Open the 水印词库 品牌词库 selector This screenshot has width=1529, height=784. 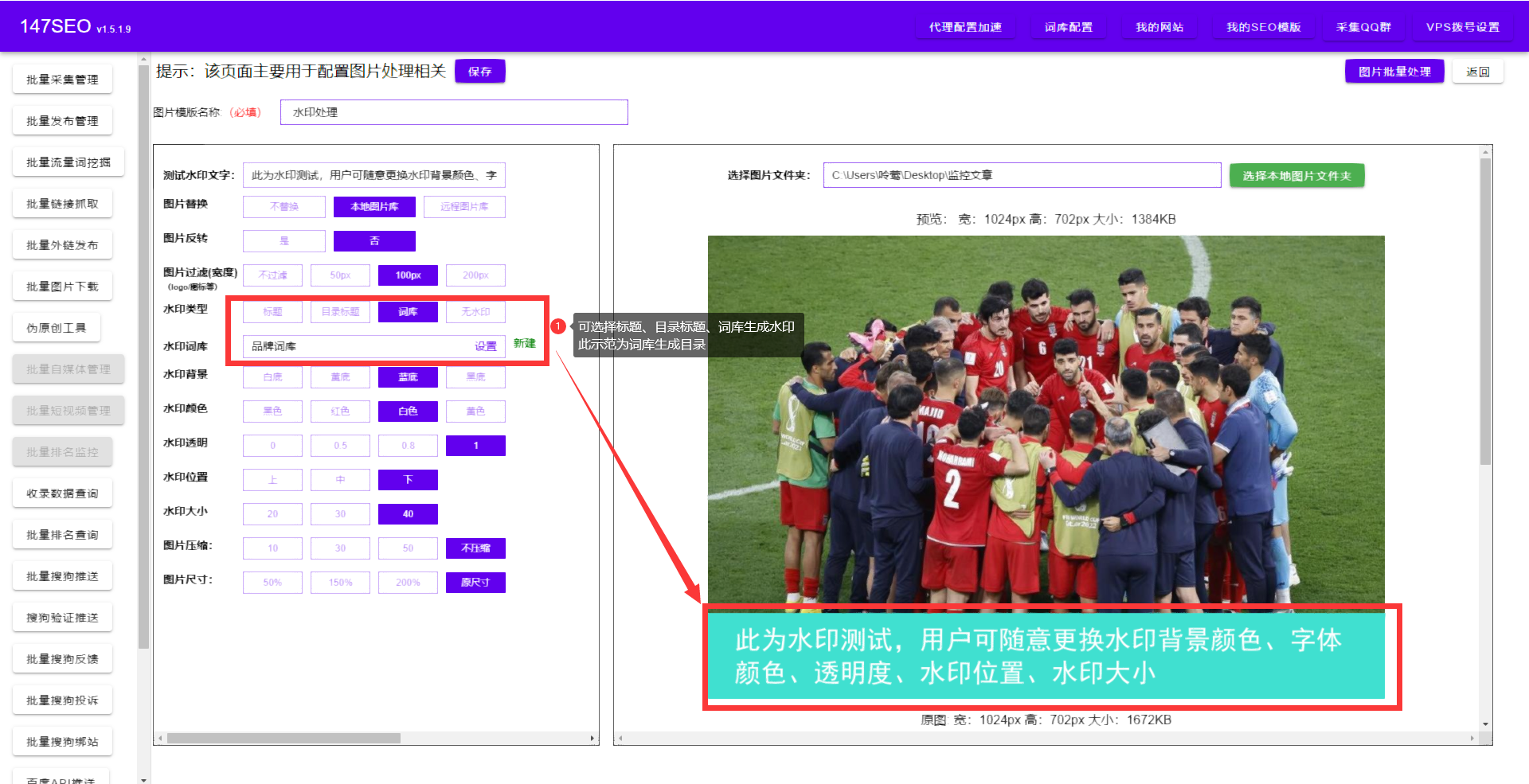click(373, 346)
